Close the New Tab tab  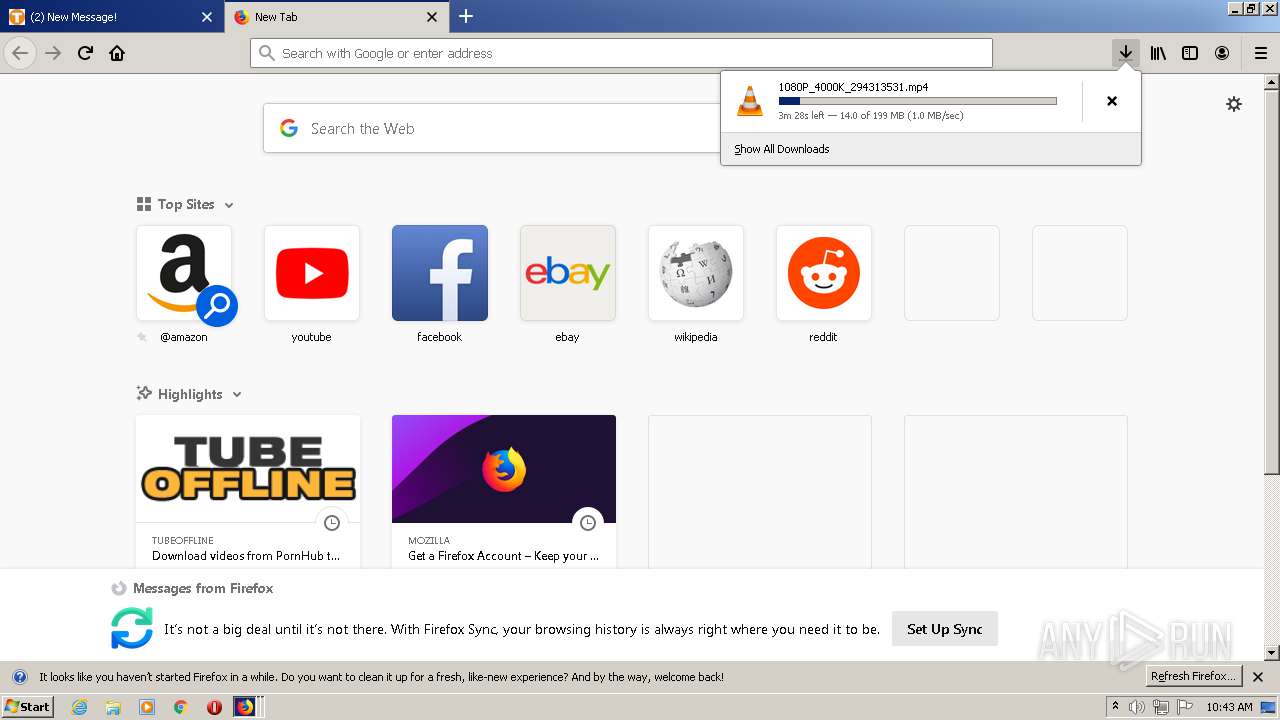tap(432, 17)
